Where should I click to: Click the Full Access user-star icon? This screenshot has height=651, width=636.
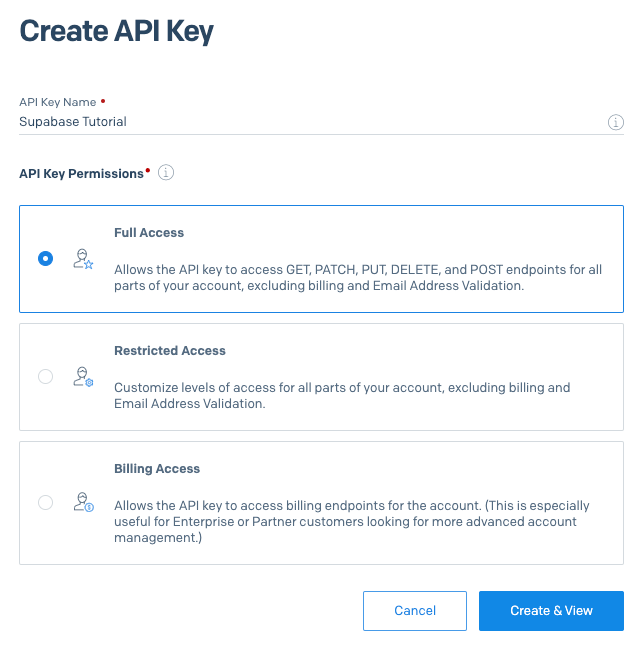[83, 259]
